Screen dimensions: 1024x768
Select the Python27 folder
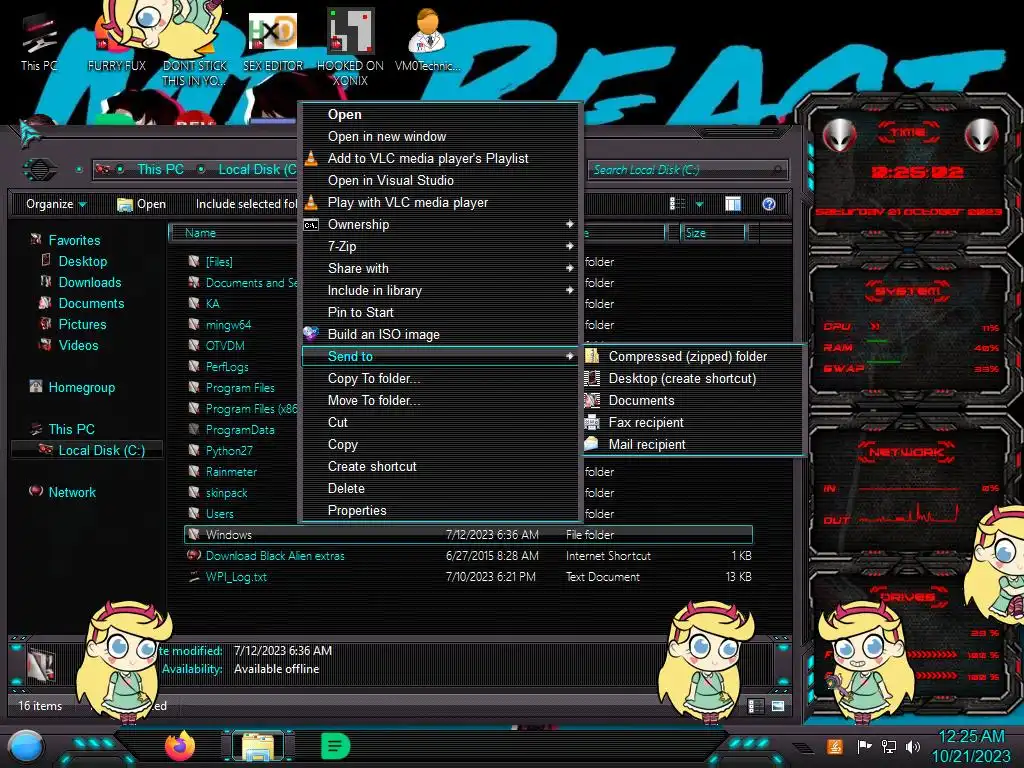point(229,451)
